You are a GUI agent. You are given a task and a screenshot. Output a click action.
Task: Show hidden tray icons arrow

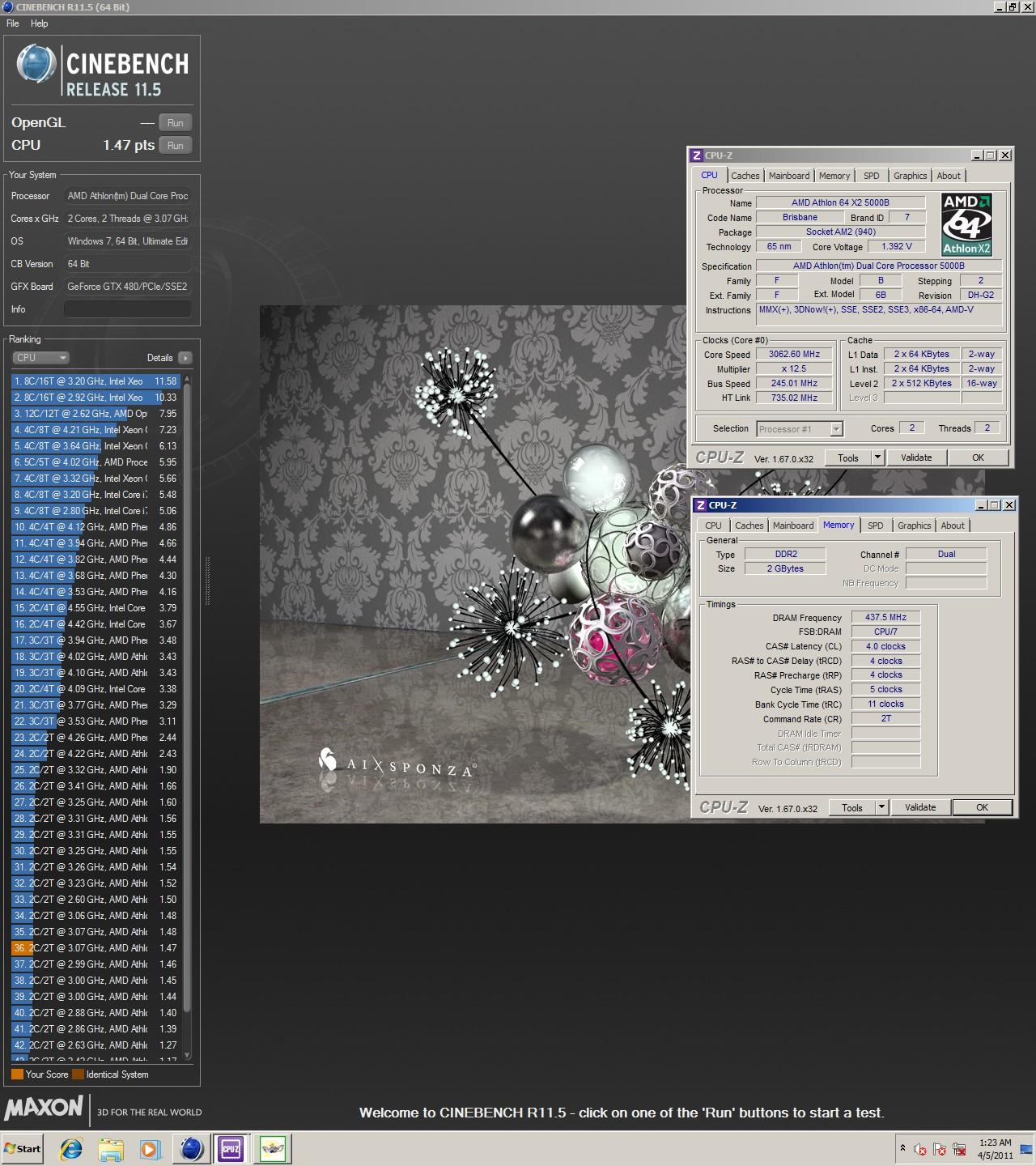point(902,1148)
